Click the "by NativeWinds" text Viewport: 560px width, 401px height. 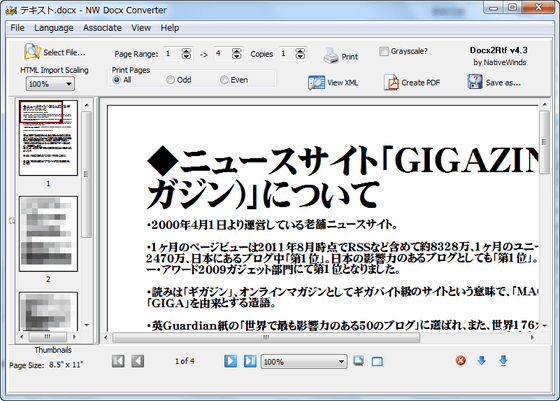click(x=500, y=62)
